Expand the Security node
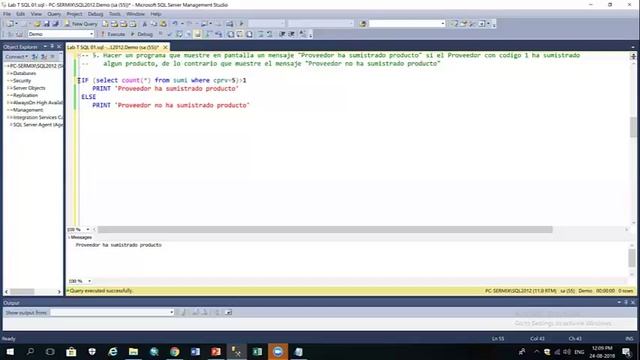 pyautogui.click(x=8, y=80)
